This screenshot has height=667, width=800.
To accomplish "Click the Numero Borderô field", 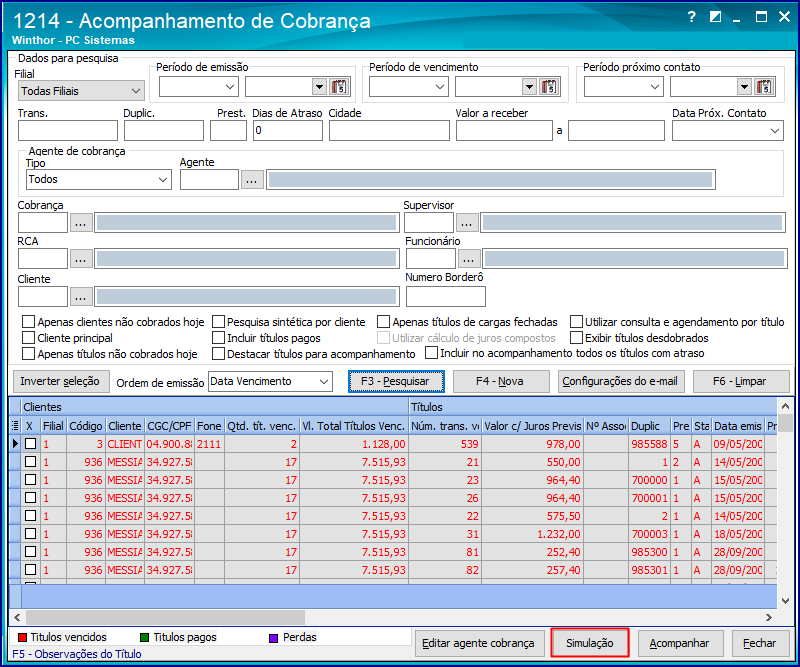I will [446, 297].
